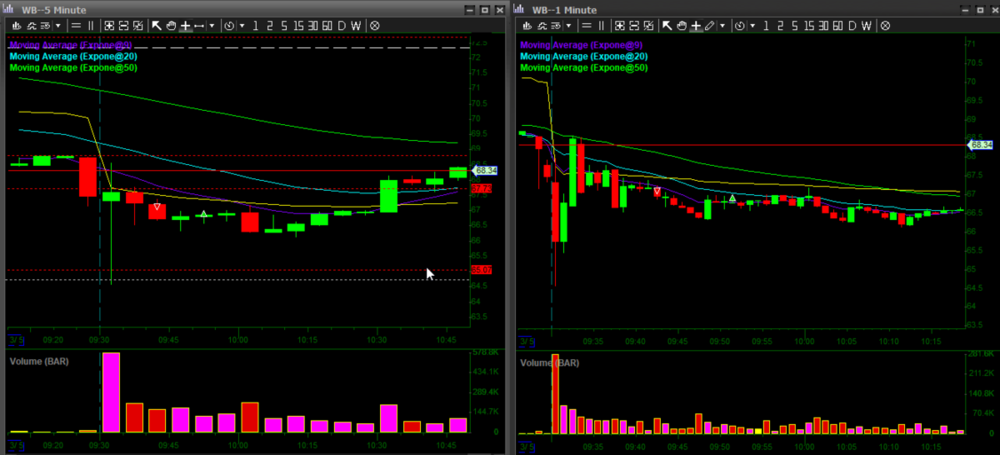
Task: Click the vertical lines icon in 1 Minute toolbar
Action: [601, 25]
